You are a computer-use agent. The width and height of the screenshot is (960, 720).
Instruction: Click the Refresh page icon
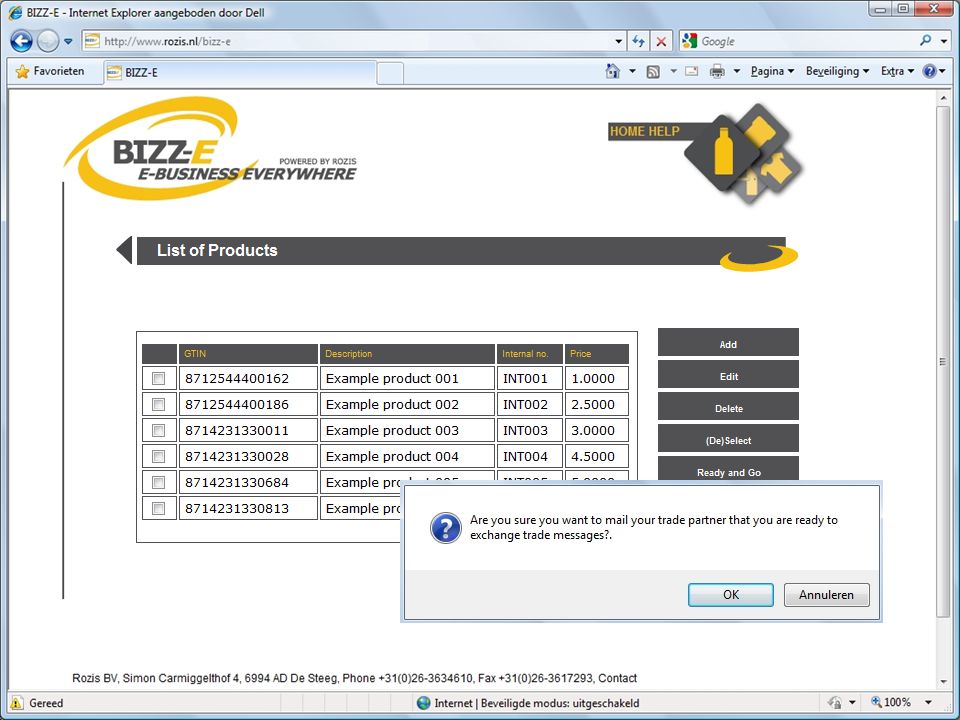click(x=638, y=42)
